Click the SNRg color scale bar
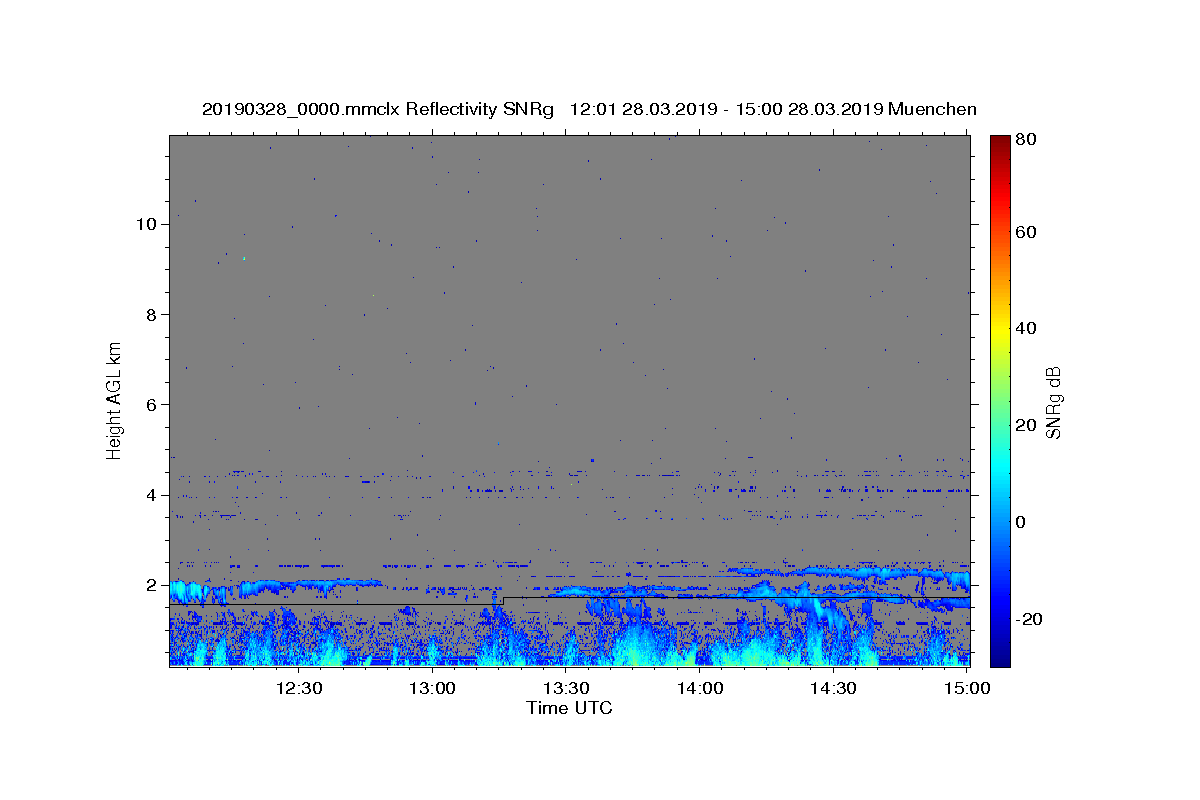The image size is (1200, 800). [1000, 401]
